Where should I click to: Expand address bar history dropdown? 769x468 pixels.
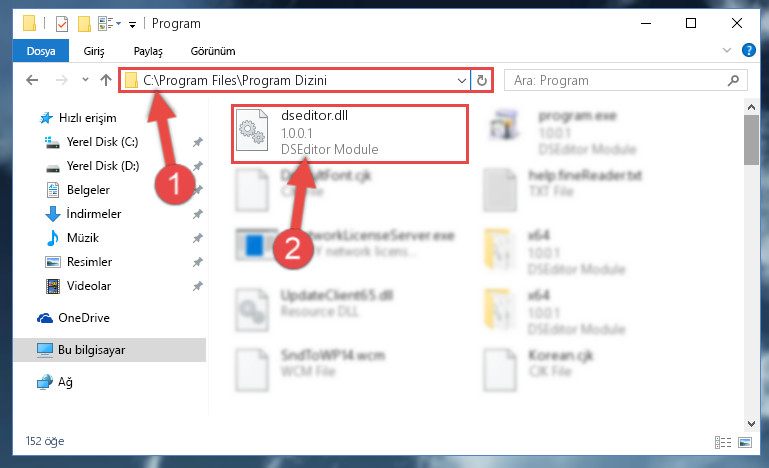(461, 80)
